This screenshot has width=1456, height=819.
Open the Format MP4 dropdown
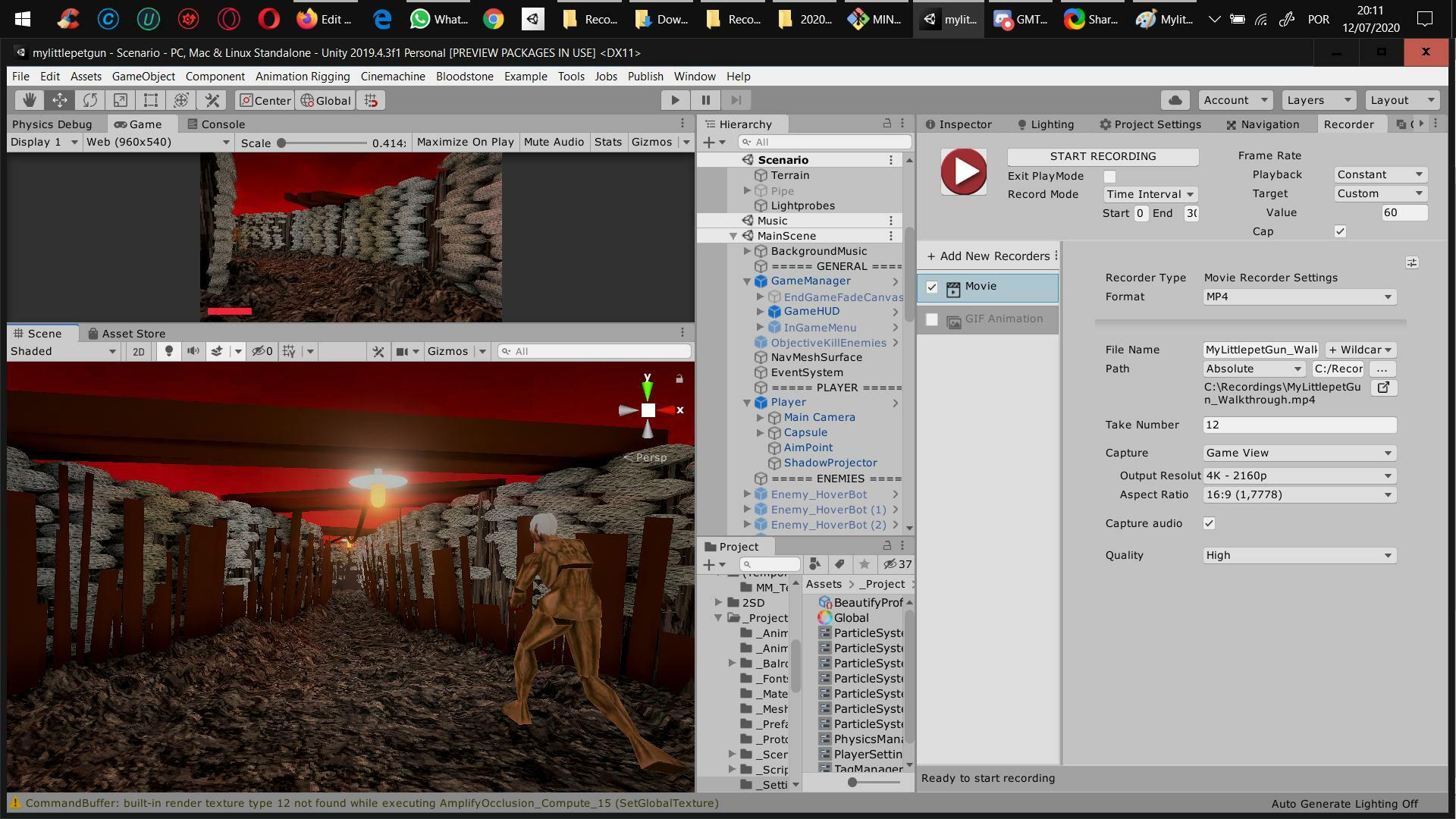[1299, 297]
